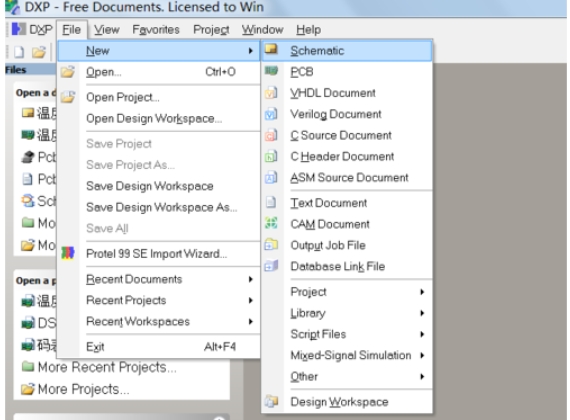
Task: Select VHDL Document entry
Action: click(347, 93)
